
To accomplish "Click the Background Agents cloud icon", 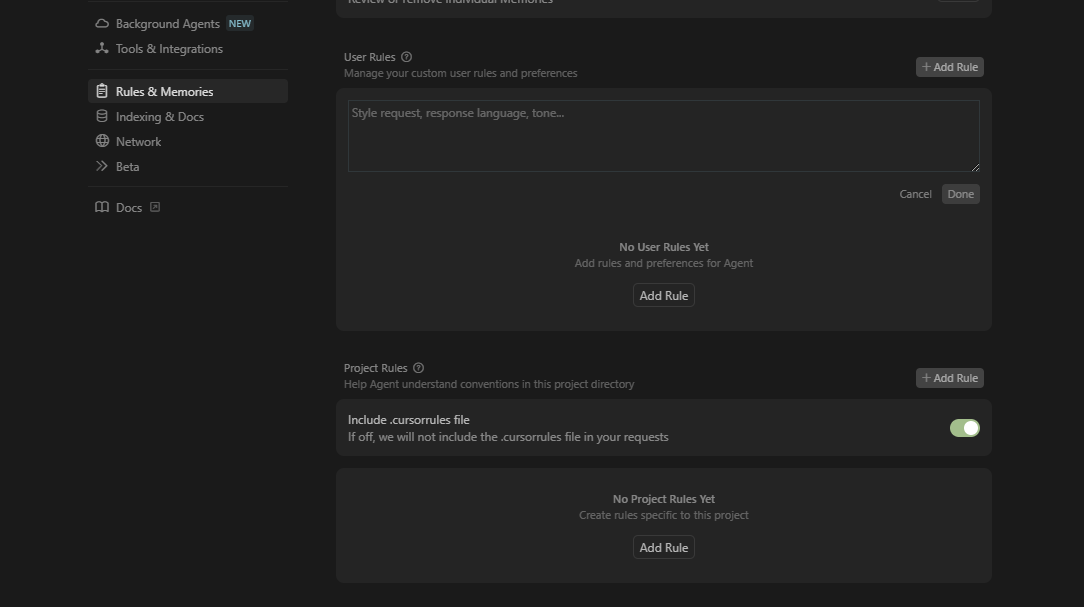I will coord(102,24).
